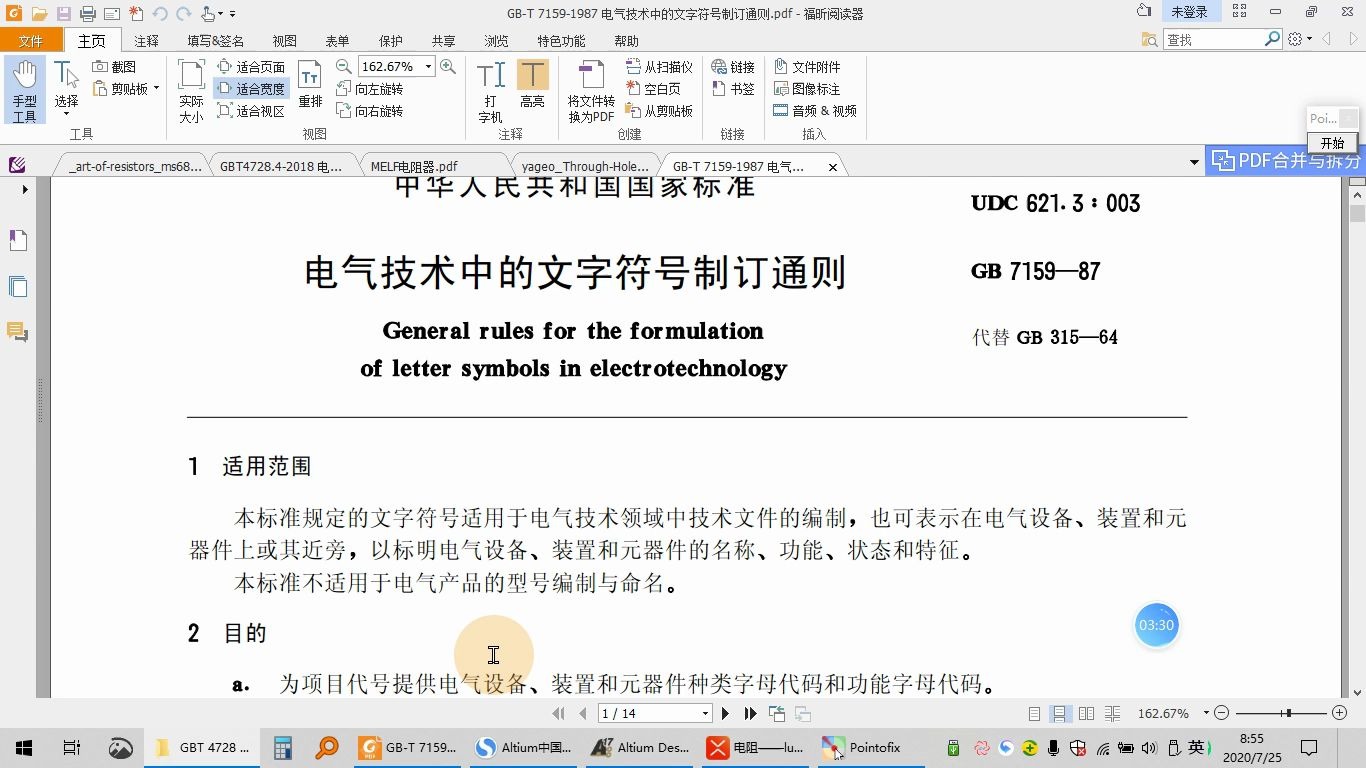Switch to the MELF电阻器.pdf document tab
The width and height of the screenshot is (1366, 768).
[414, 166]
